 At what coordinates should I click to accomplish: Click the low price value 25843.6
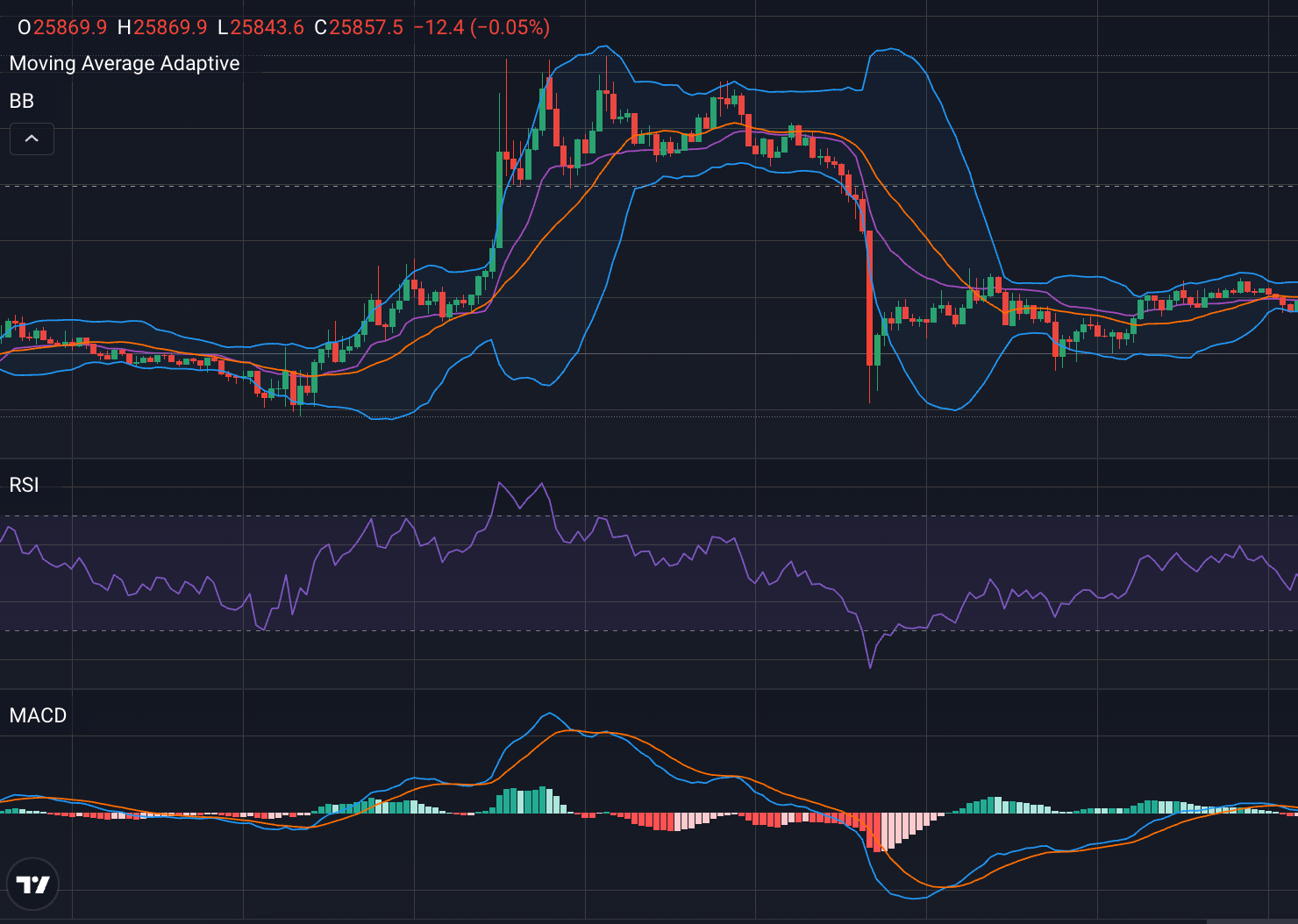[x=267, y=27]
